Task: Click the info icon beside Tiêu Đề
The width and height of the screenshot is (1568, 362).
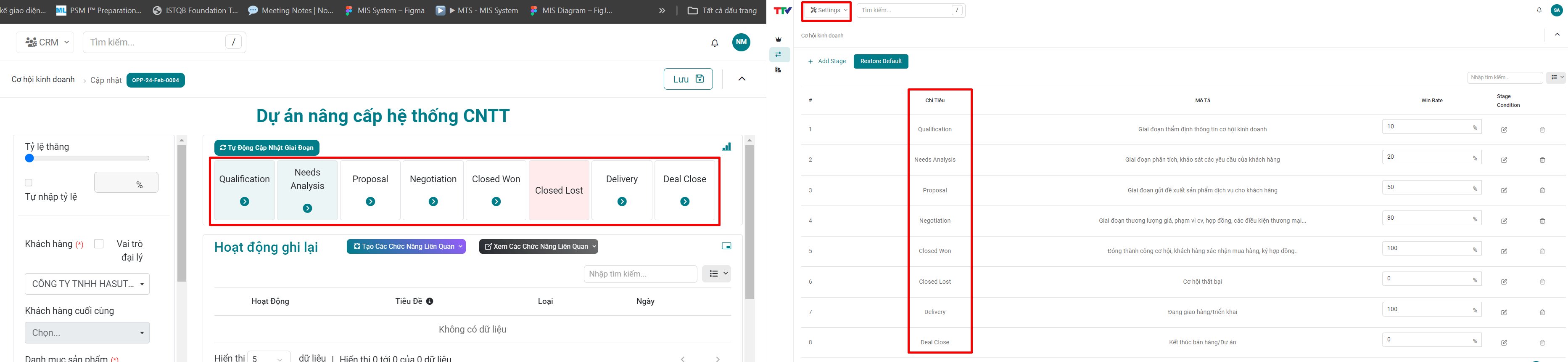Action: (430, 302)
